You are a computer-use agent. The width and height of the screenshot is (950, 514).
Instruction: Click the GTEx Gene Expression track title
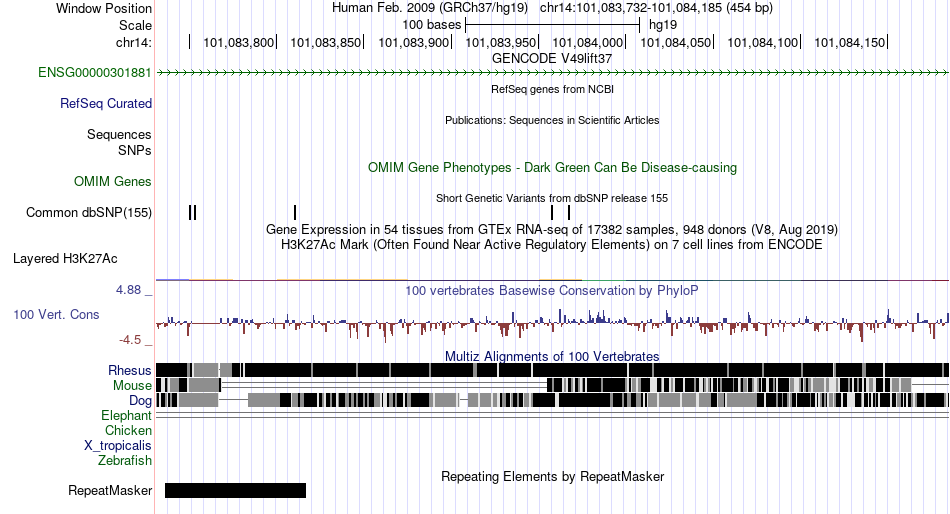point(552,230)
